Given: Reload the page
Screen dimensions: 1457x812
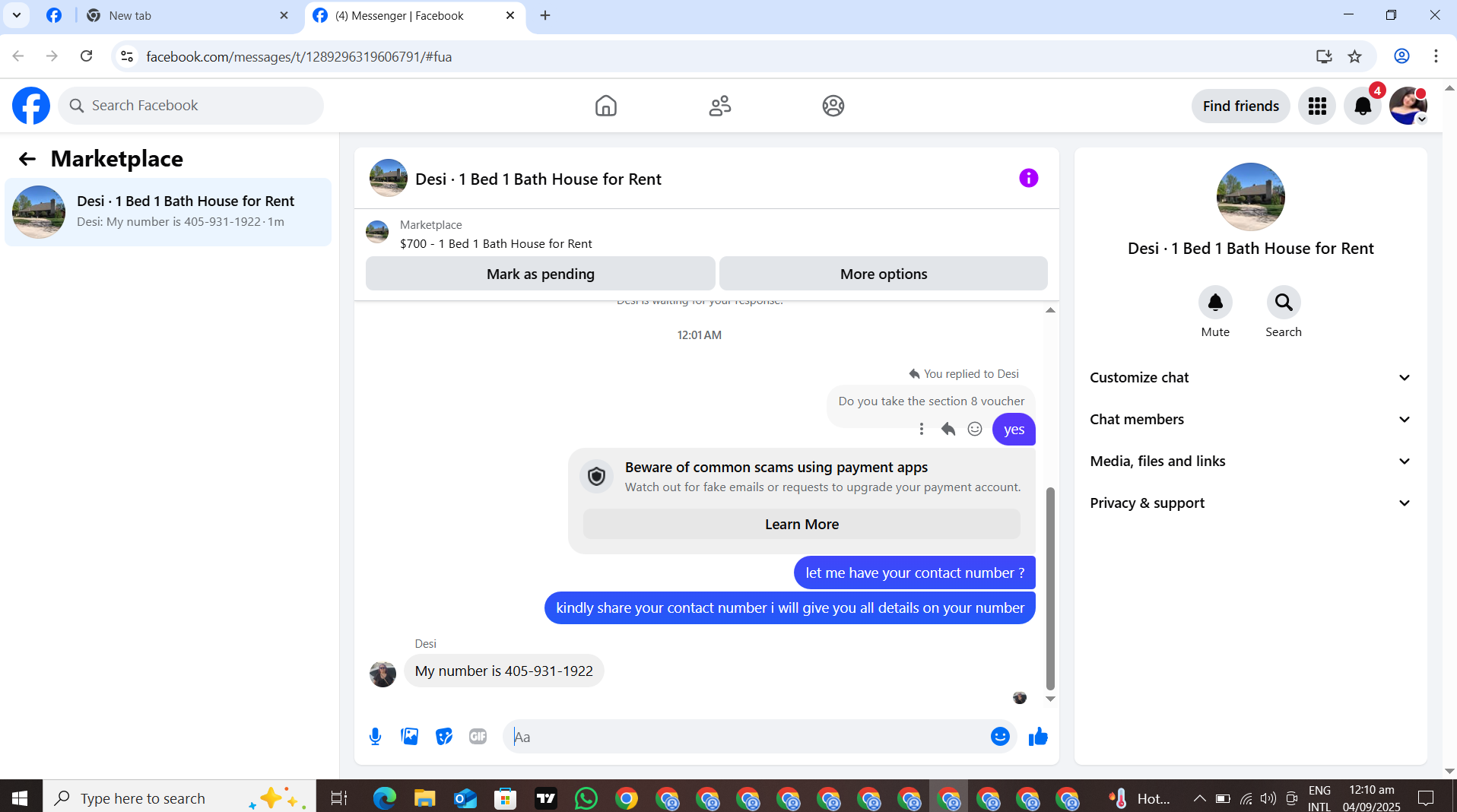Looking at the screenshot, I should tap(87, 56).
